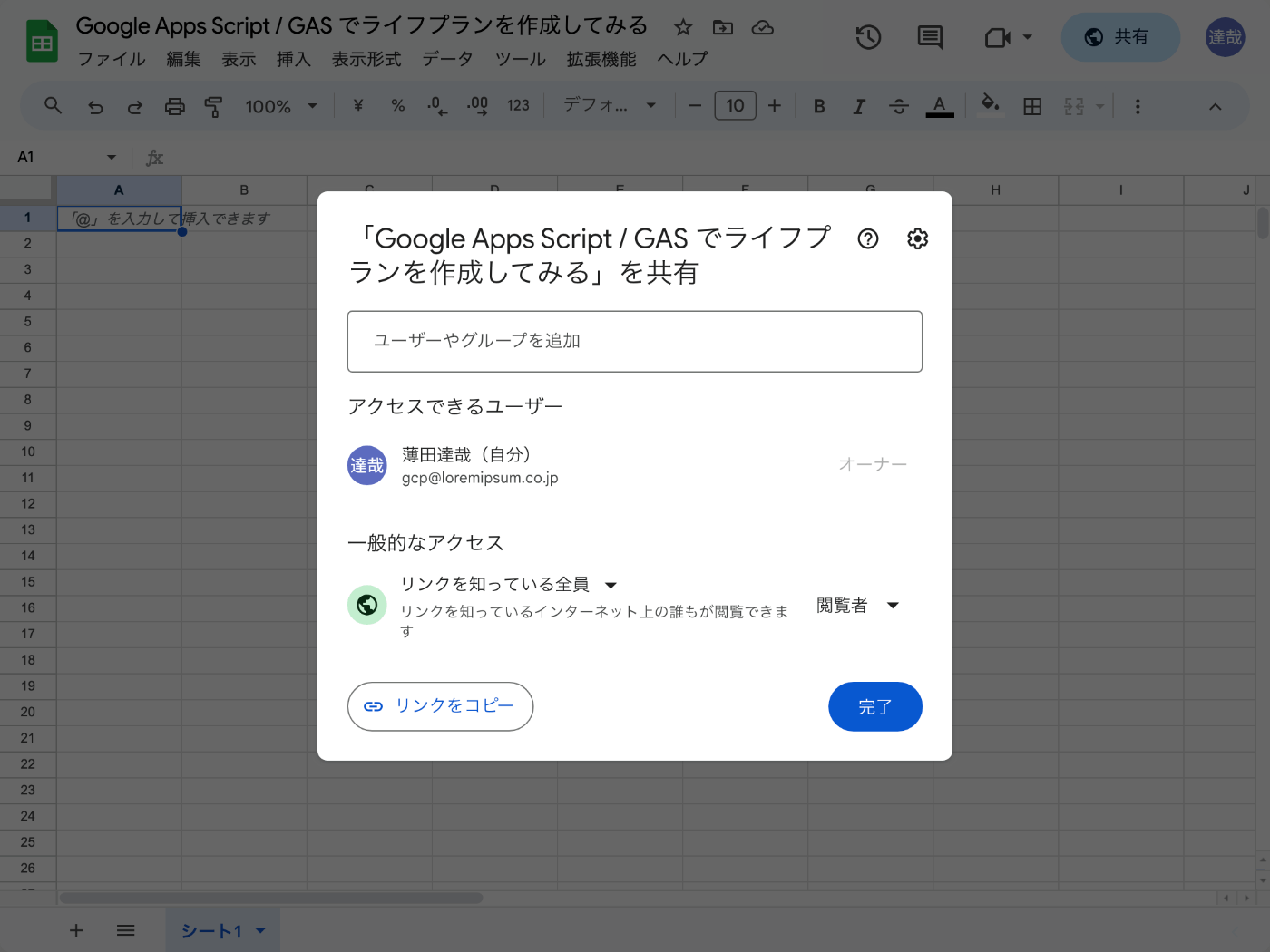Click the リンクをコピー button
Screen dimensions: 1270x952
click(440, 706)
